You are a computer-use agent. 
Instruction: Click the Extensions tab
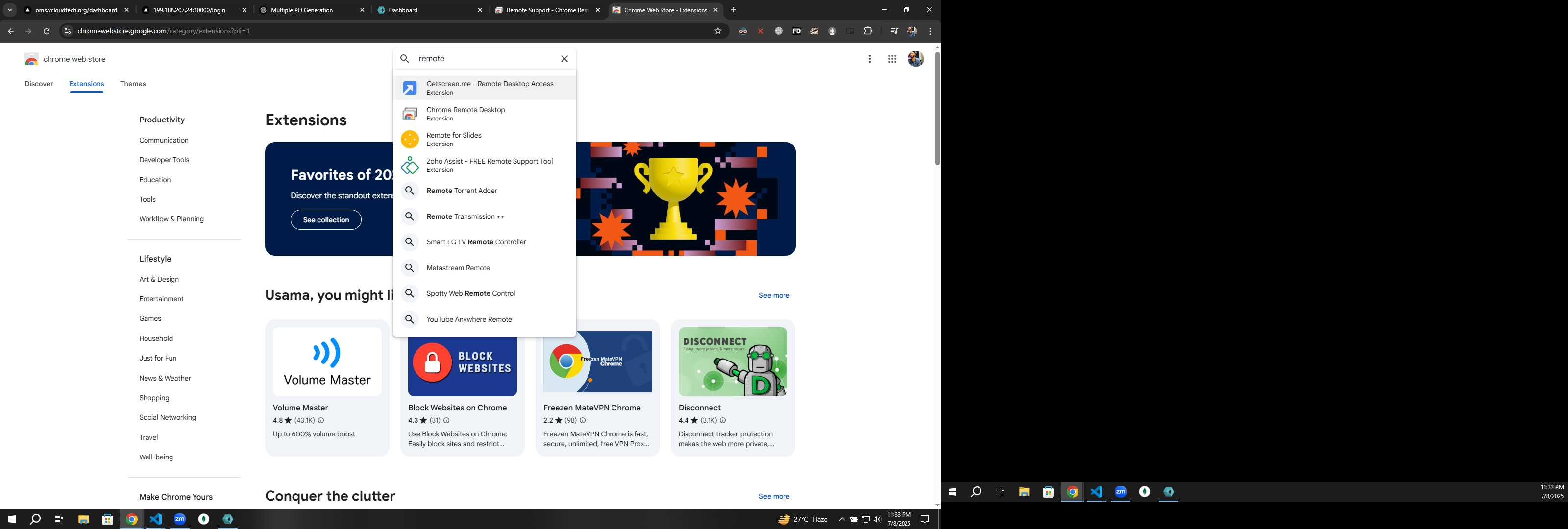[x=86, y=84]
